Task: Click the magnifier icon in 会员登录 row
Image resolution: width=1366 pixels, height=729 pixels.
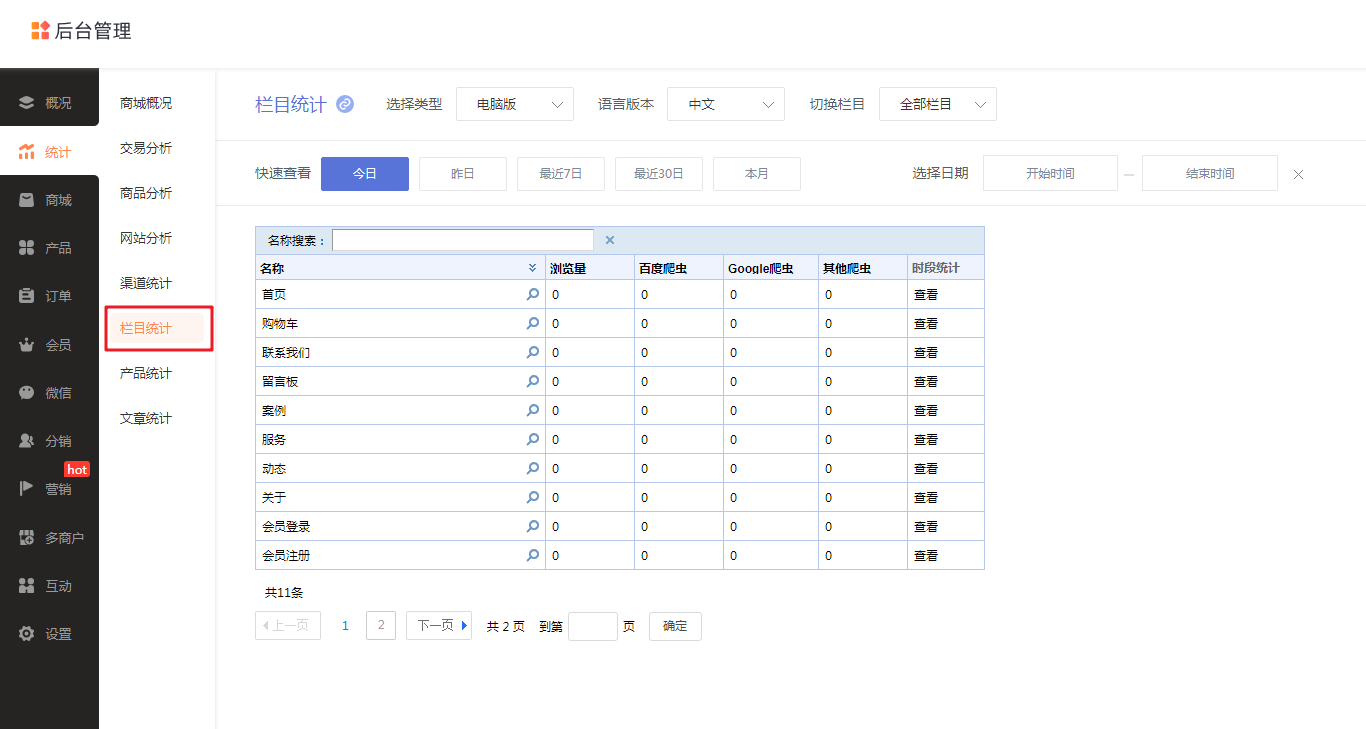Action: tap(533, 526)
